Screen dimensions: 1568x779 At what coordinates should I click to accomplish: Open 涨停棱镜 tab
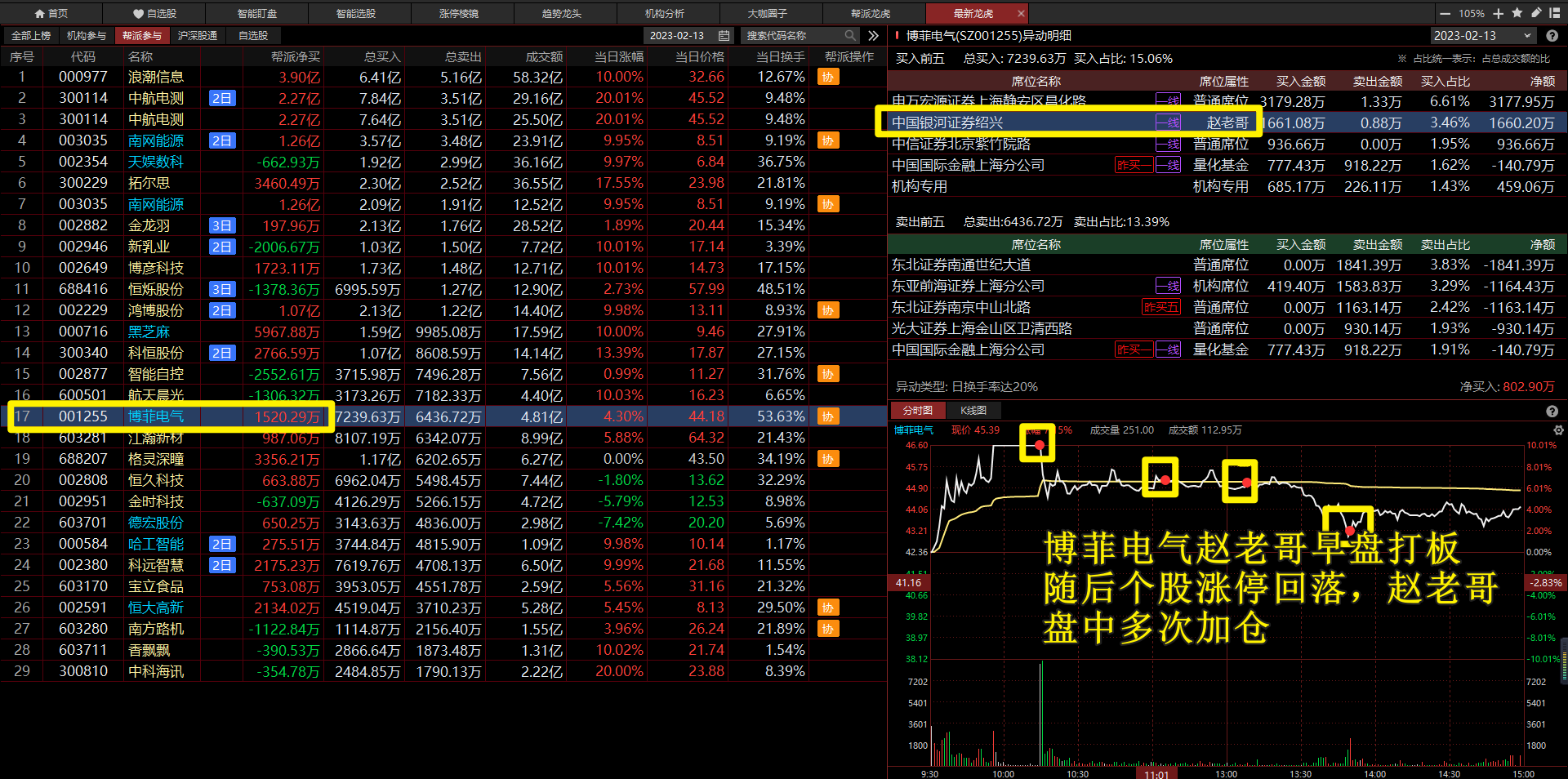459,14
